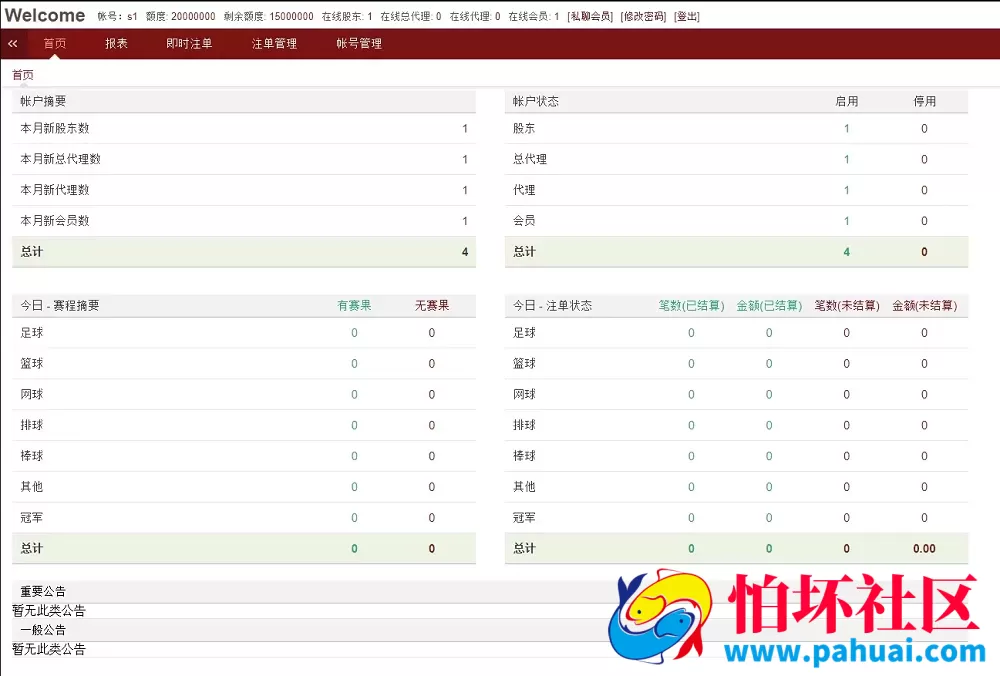Click the enabled count for 股东
The height and width of the screenshot is (676, 1000).
[846, 128]
